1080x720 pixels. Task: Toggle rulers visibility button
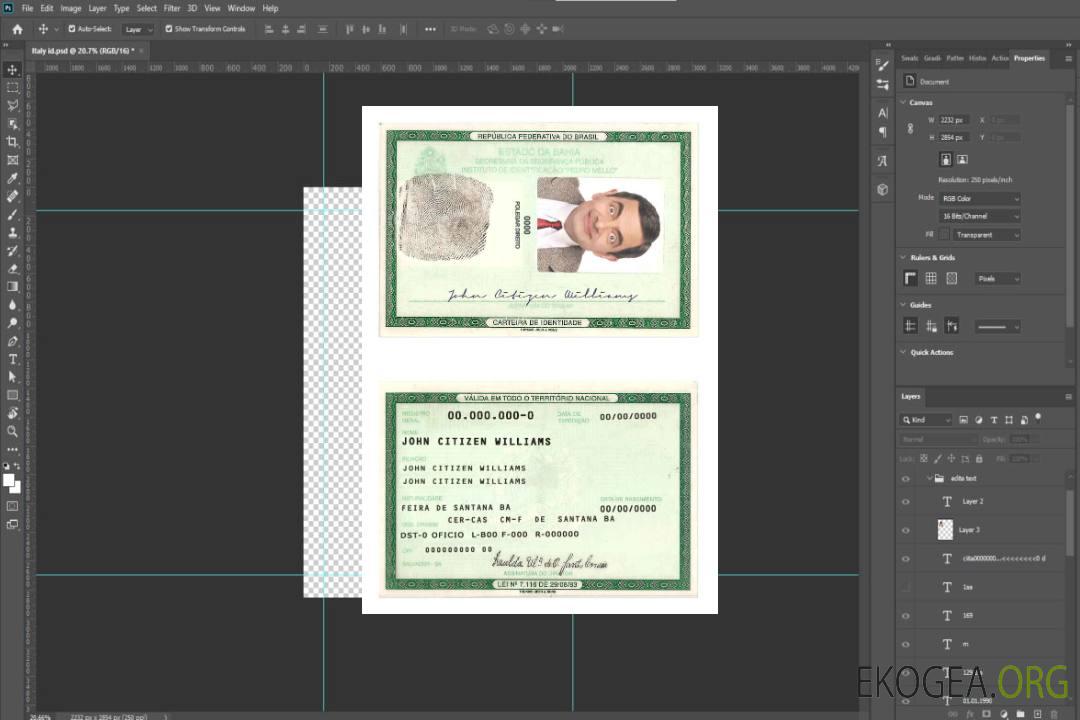coord(911,278)
